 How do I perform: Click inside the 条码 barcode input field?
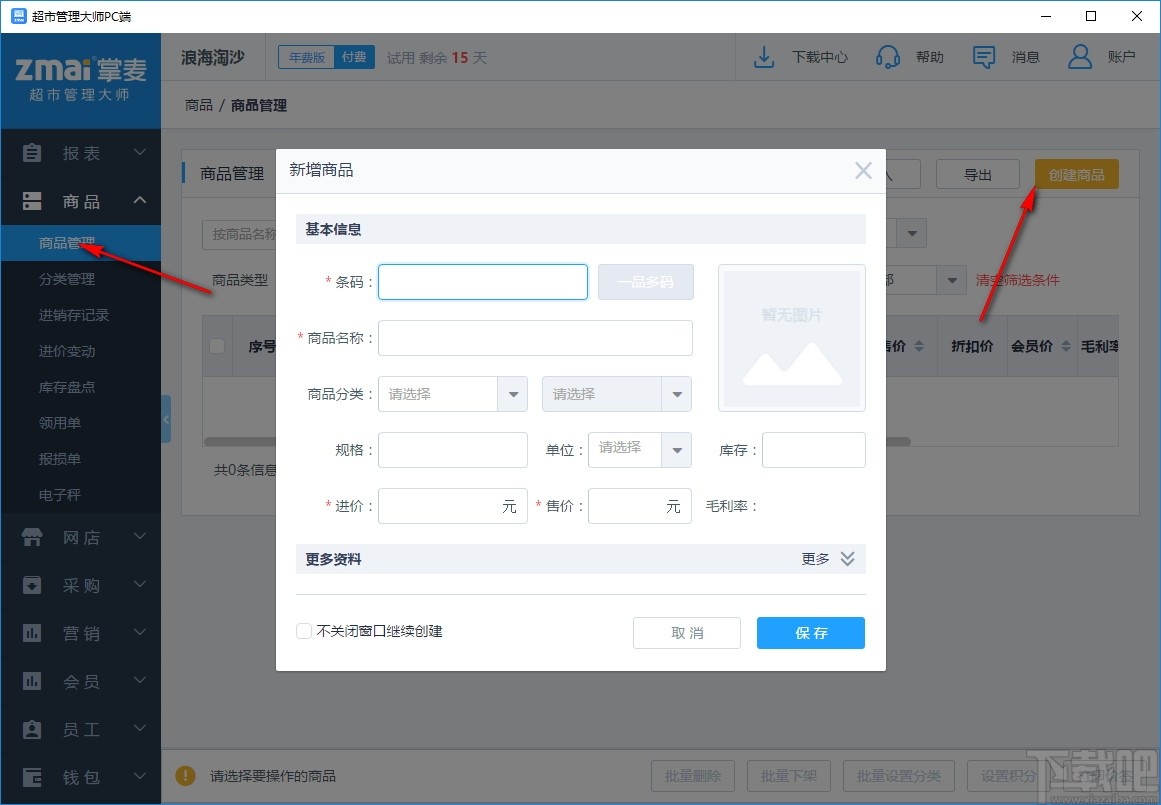[x=482, y=282]
